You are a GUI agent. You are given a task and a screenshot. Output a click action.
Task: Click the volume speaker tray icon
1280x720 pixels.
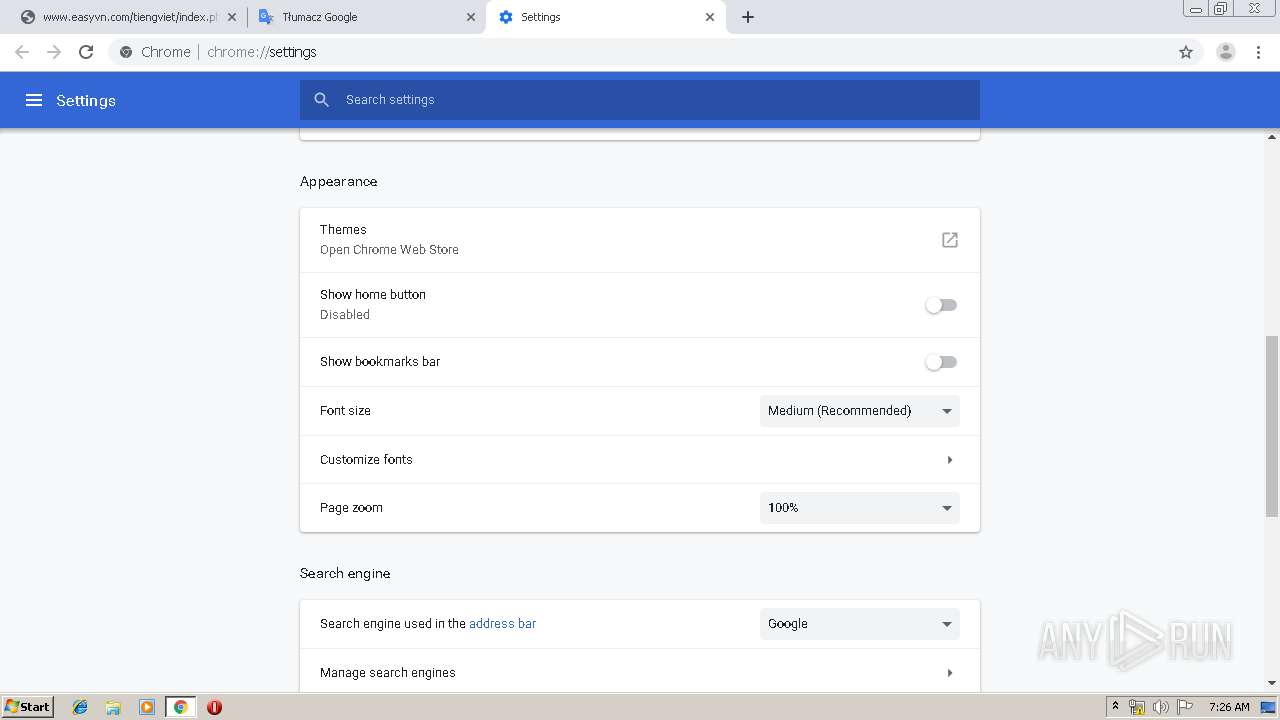click(1161, 707)
